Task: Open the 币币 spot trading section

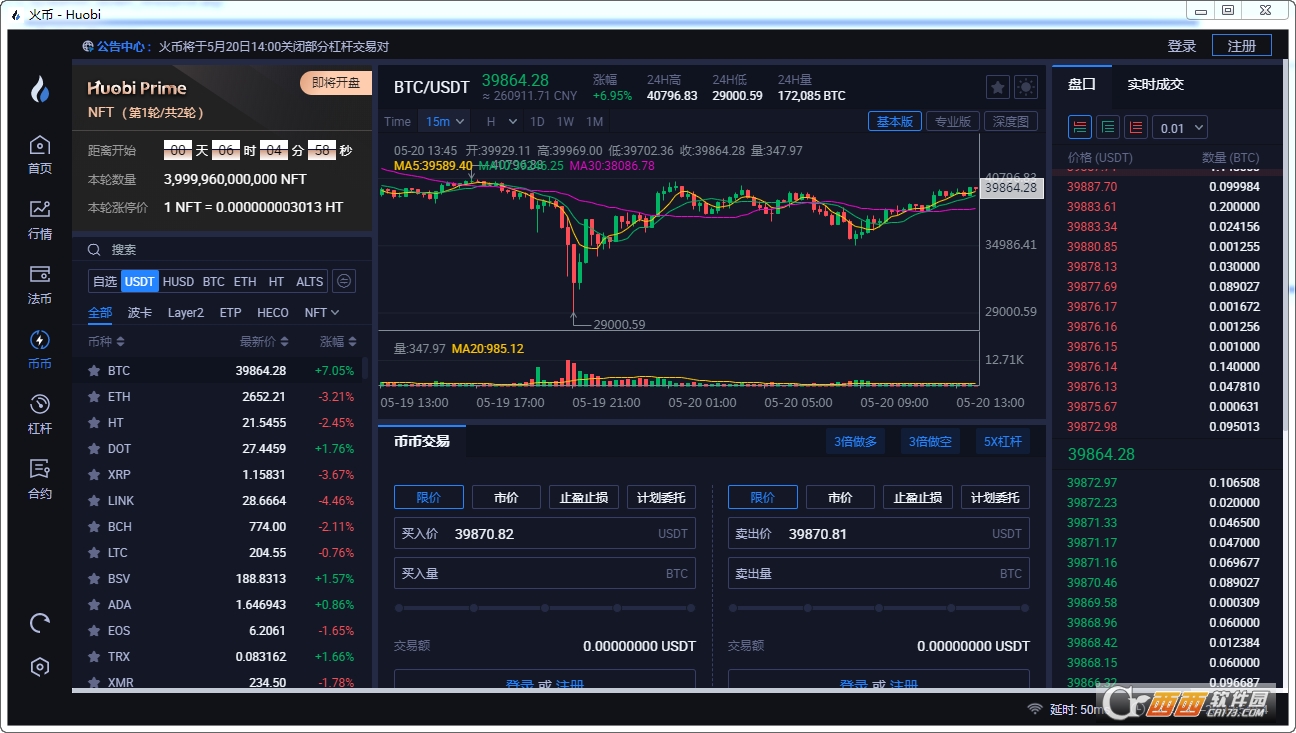Action: 39,349
